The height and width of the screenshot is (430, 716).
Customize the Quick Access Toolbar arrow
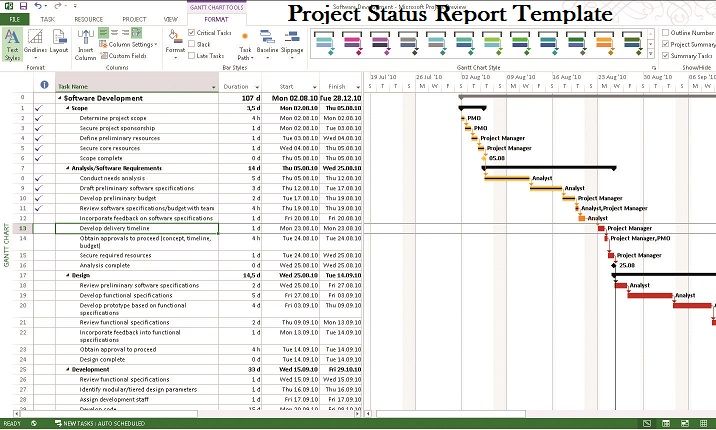(75, 6)
